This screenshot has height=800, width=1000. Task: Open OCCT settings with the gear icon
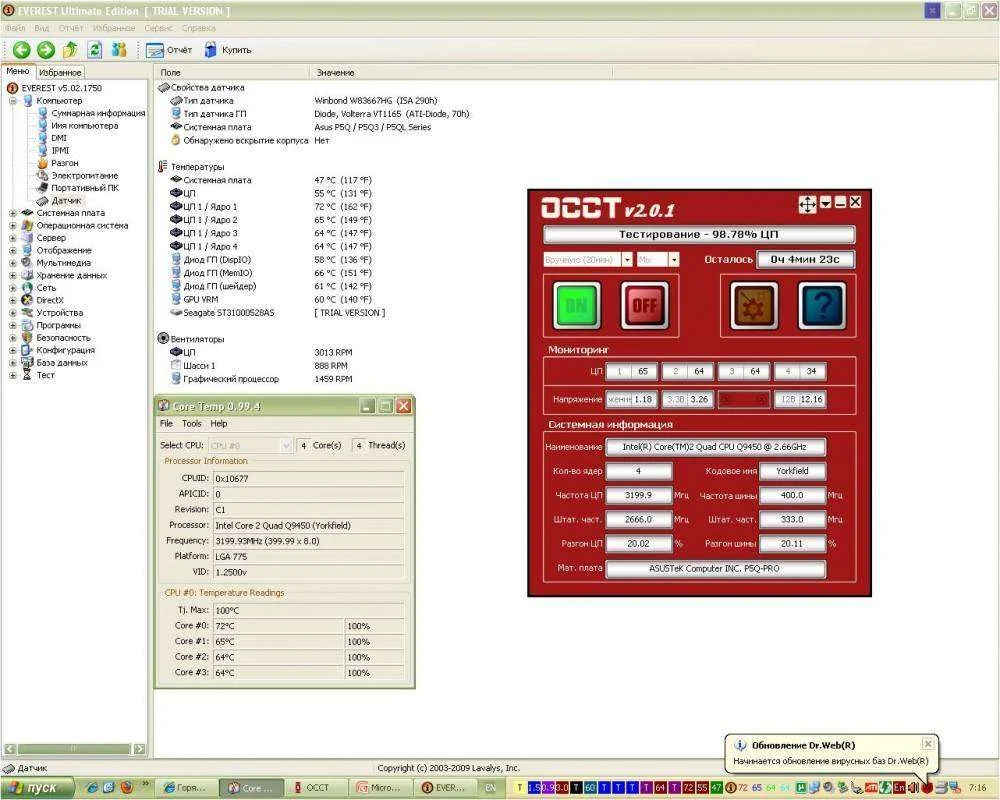(x=753, y=306)
